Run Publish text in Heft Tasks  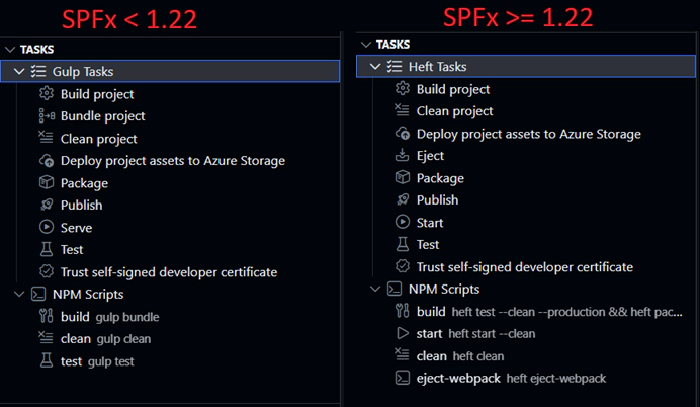(438, 200)
